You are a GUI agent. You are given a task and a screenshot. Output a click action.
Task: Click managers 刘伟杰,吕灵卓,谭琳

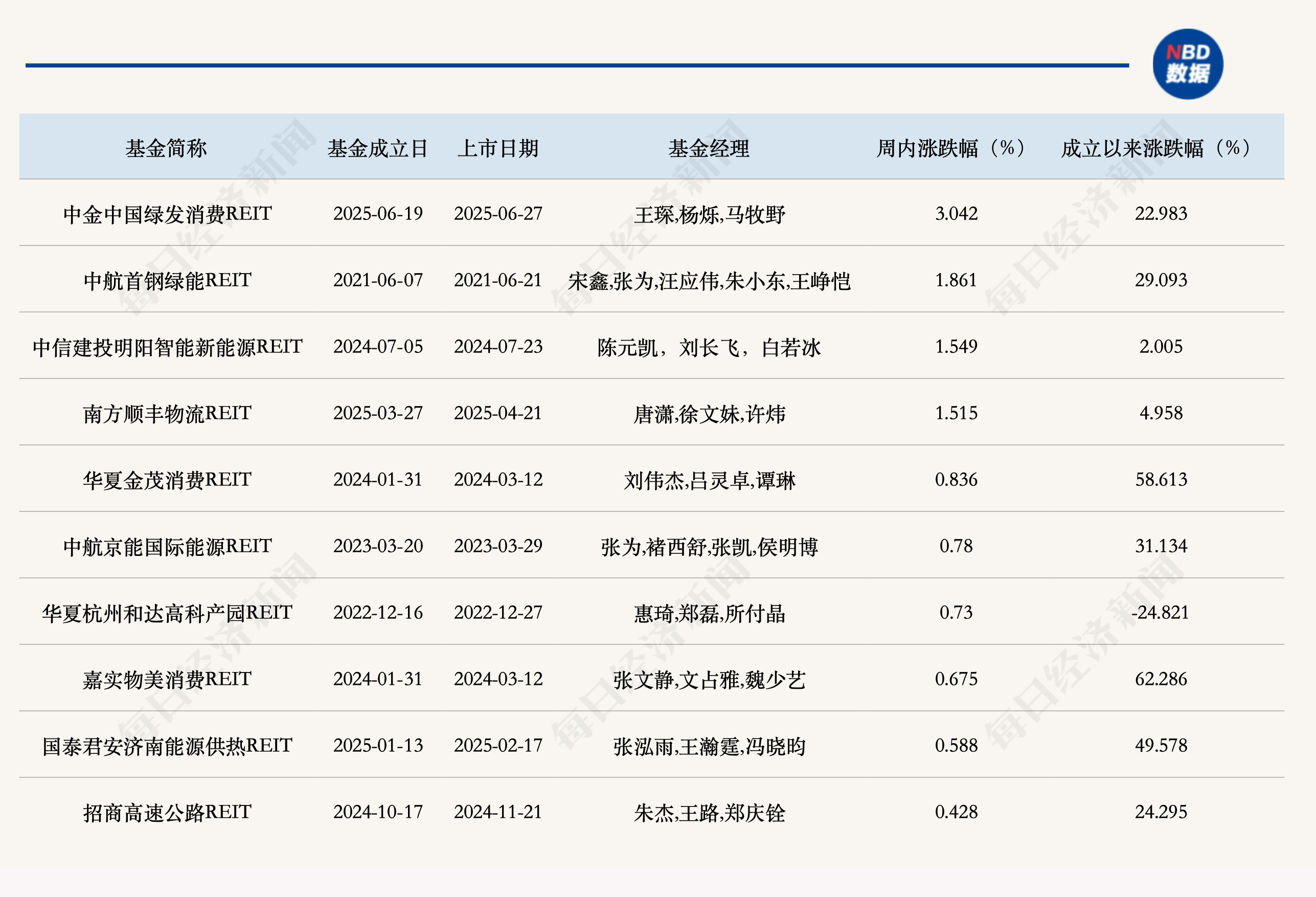pos(710,480)
